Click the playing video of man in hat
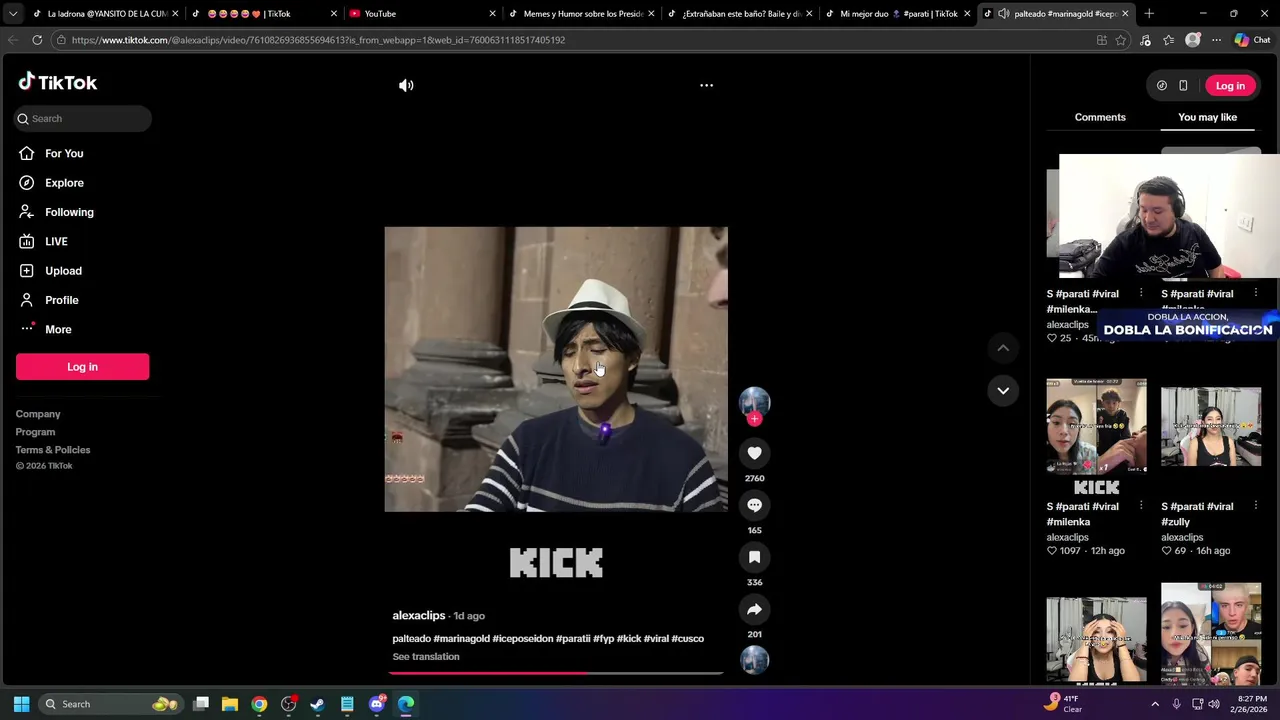1280x720 pixels. tap(556, 369)
